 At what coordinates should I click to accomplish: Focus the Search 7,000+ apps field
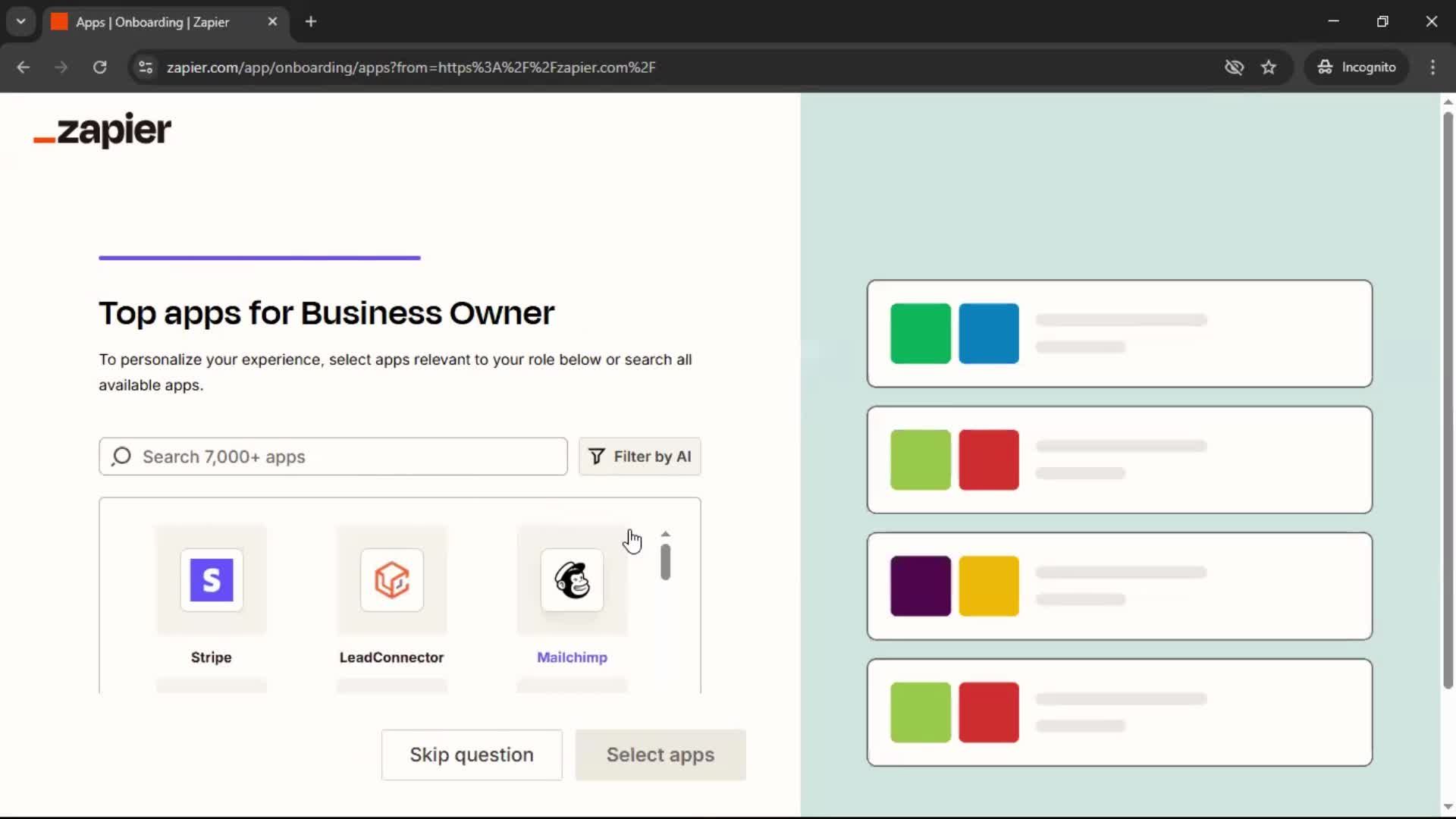pyautogui.click(x=333, y=457)
